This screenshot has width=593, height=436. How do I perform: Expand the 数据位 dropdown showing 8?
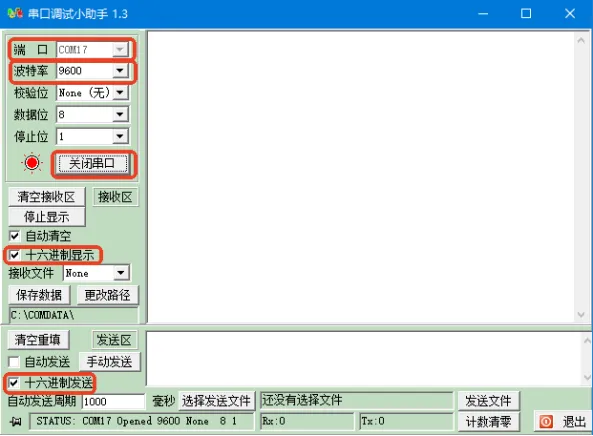point(120,114)
